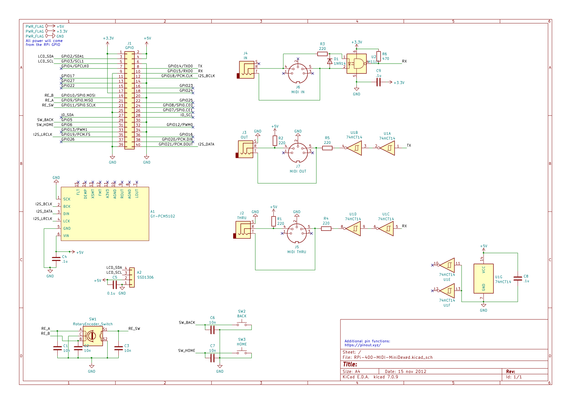Click the U1E unused inverter symbol
Screen dimensions: 571x404
447,265
